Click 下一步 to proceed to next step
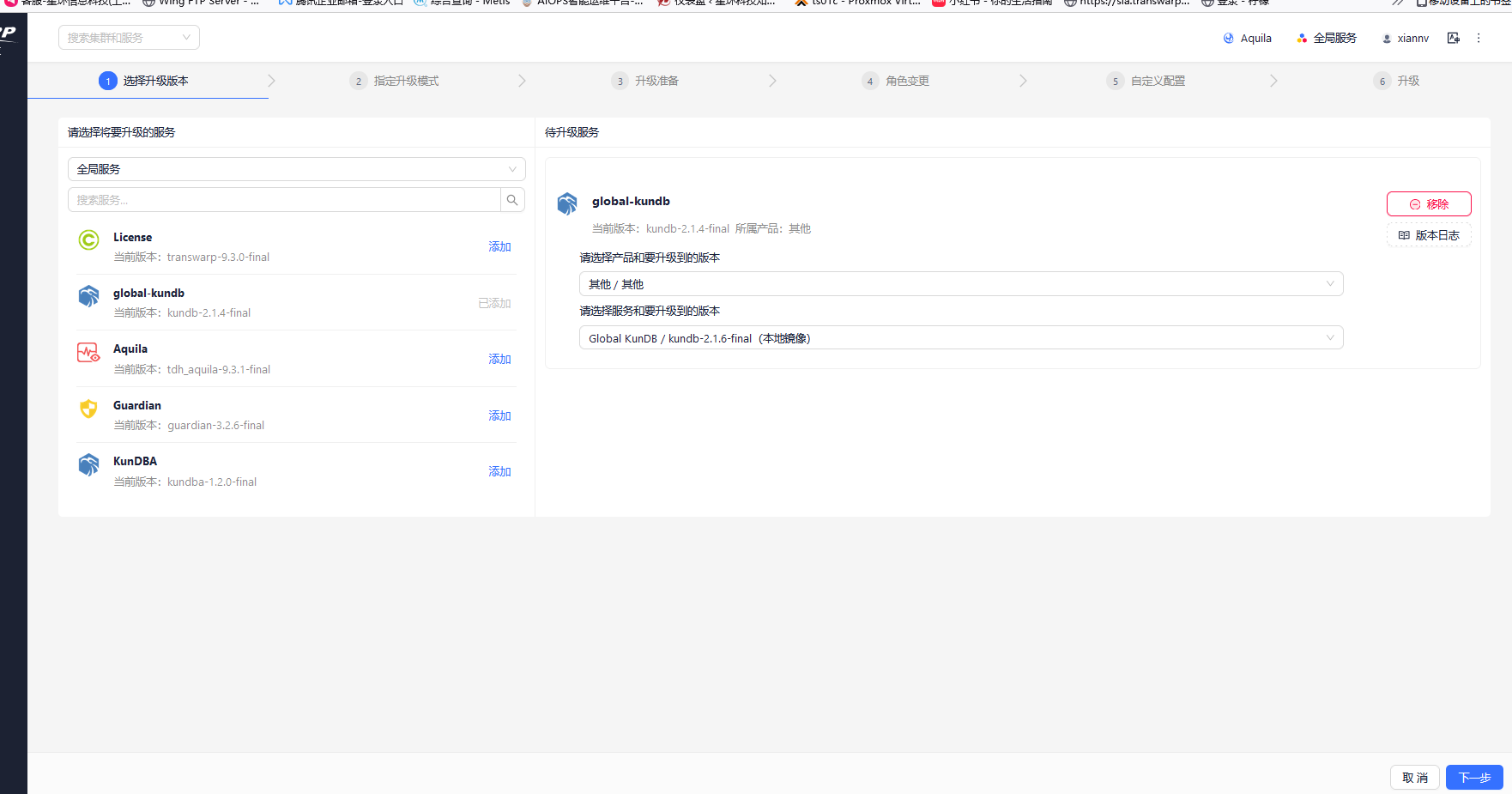1512x794 pixels. tap(1473, 777)
